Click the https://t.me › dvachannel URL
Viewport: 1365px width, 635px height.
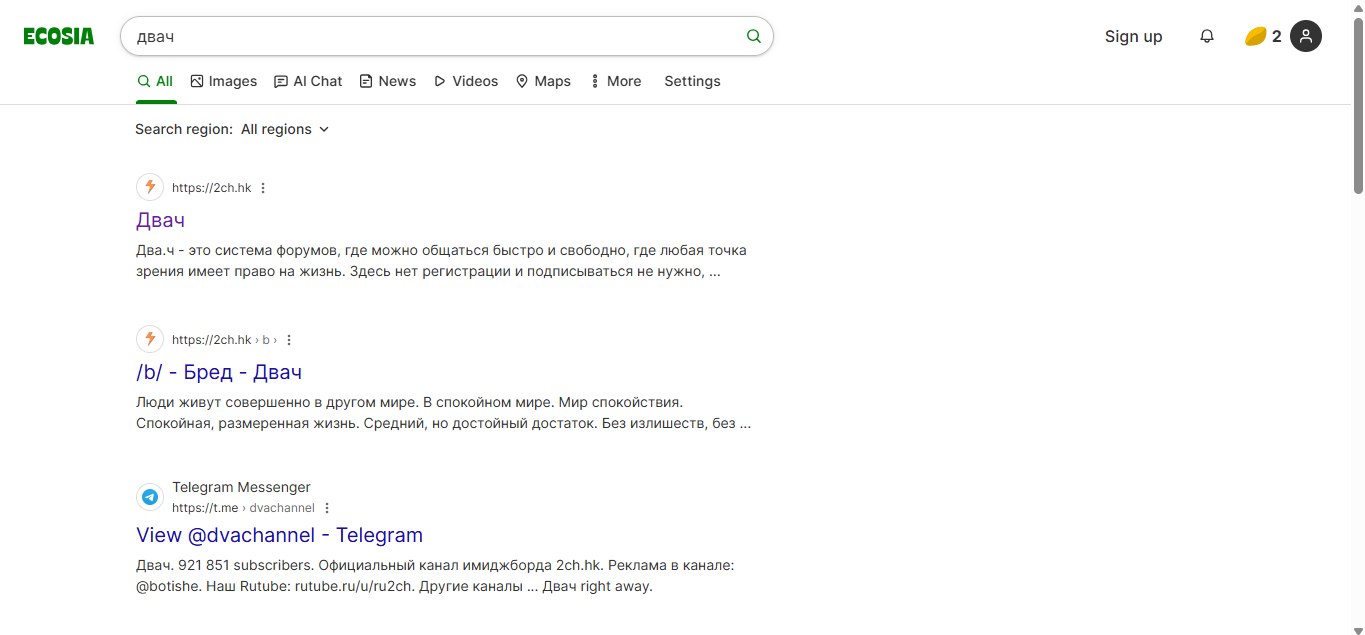pos(243,508)
